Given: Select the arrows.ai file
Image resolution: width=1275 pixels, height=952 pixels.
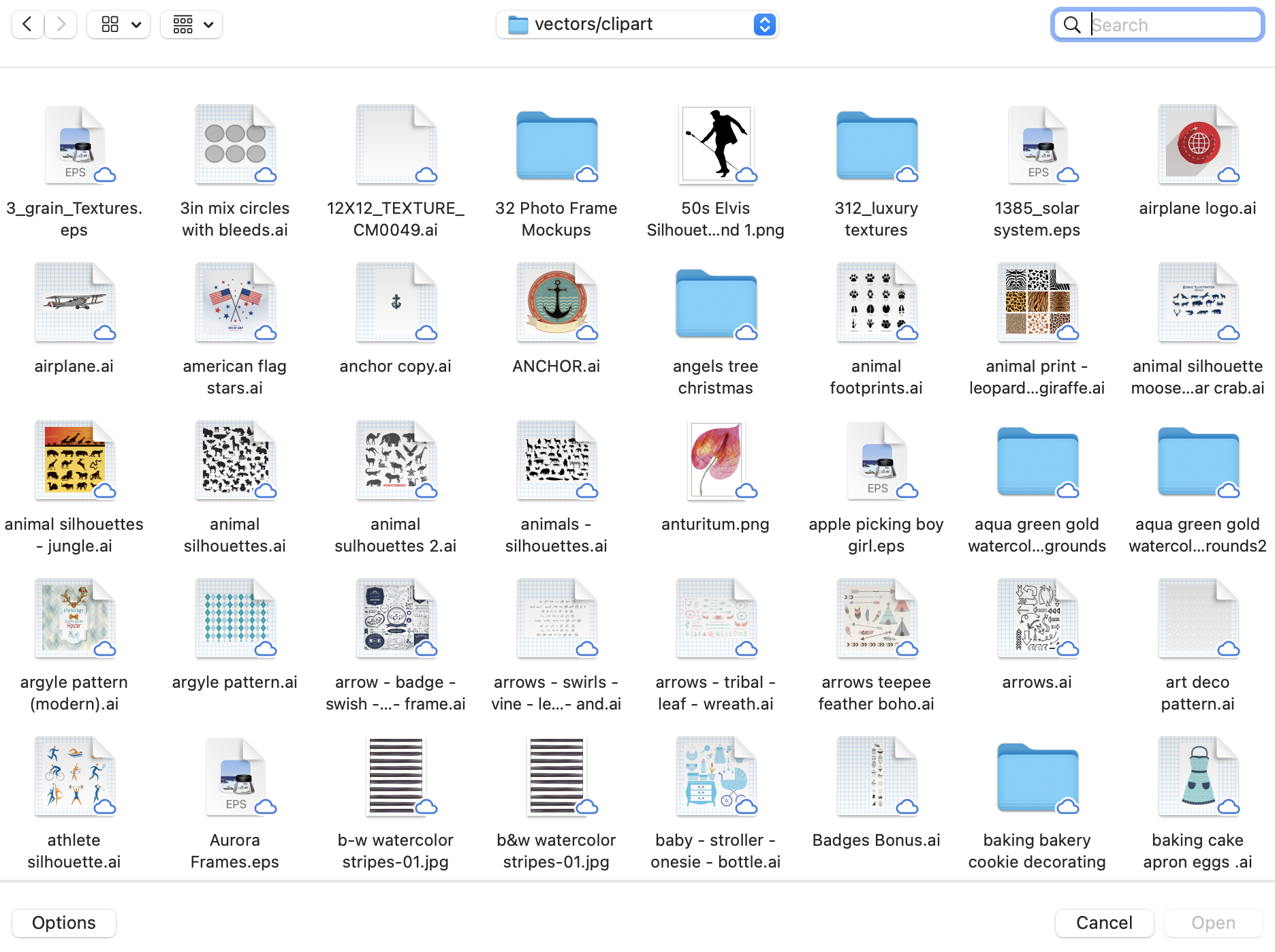Looking at the screenshot, I should point(1036,619).
